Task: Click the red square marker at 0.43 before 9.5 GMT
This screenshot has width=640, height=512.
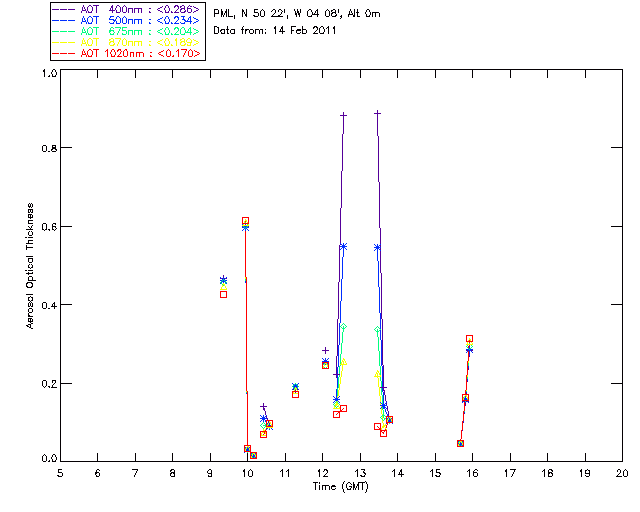Action: point(223,294)
